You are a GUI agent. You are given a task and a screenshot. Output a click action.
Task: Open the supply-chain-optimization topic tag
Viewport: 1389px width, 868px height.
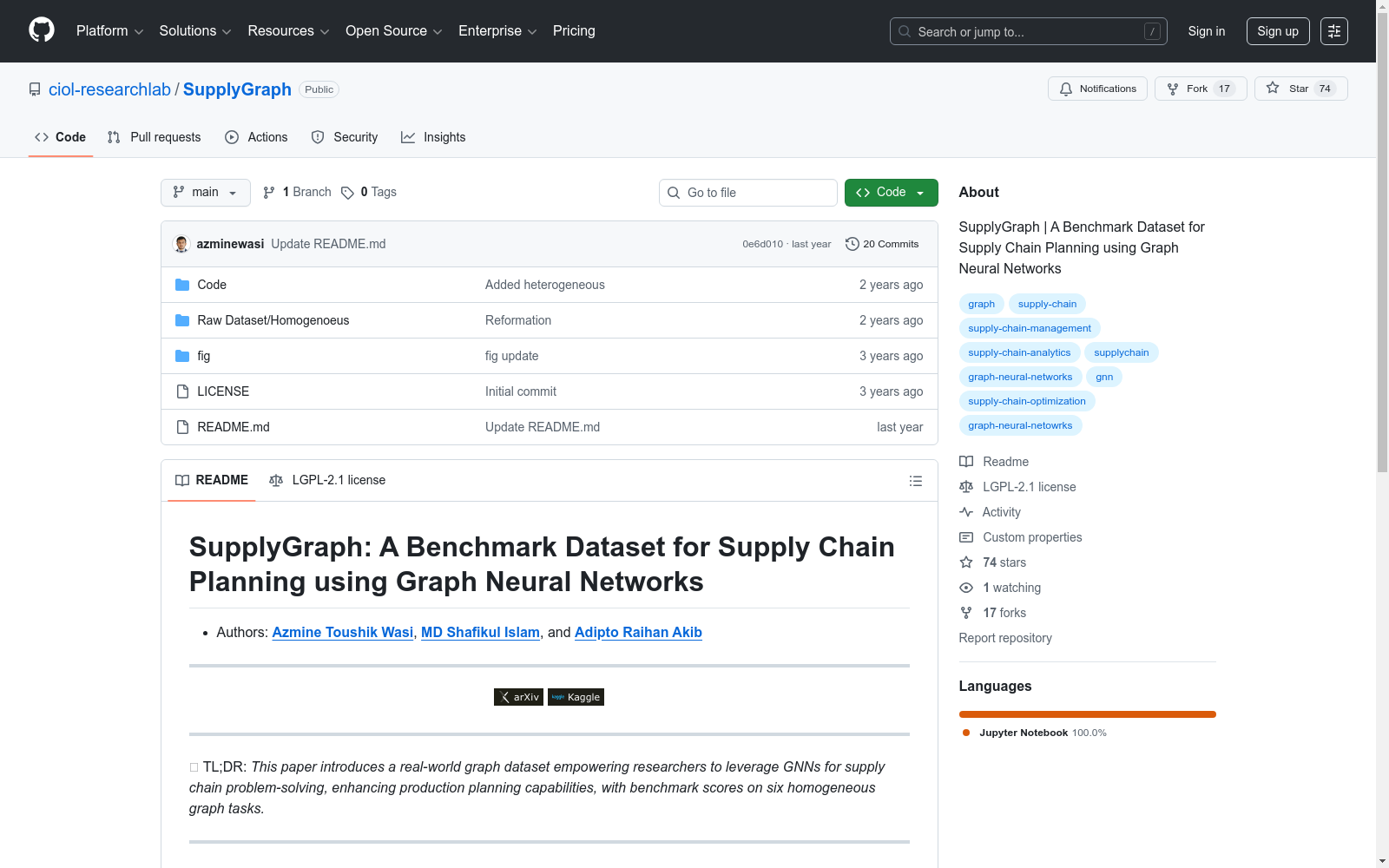(1027, 401)
